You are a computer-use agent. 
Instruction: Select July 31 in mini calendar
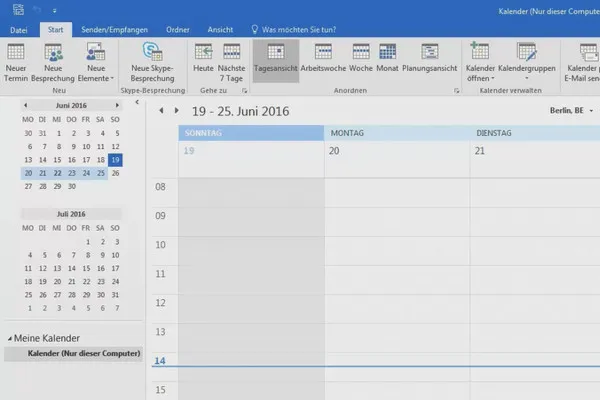click(x=115, y=295)
